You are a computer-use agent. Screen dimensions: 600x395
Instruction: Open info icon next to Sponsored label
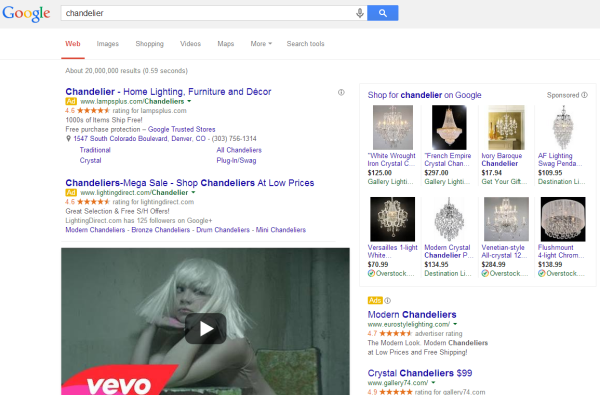tap(584, 95)
